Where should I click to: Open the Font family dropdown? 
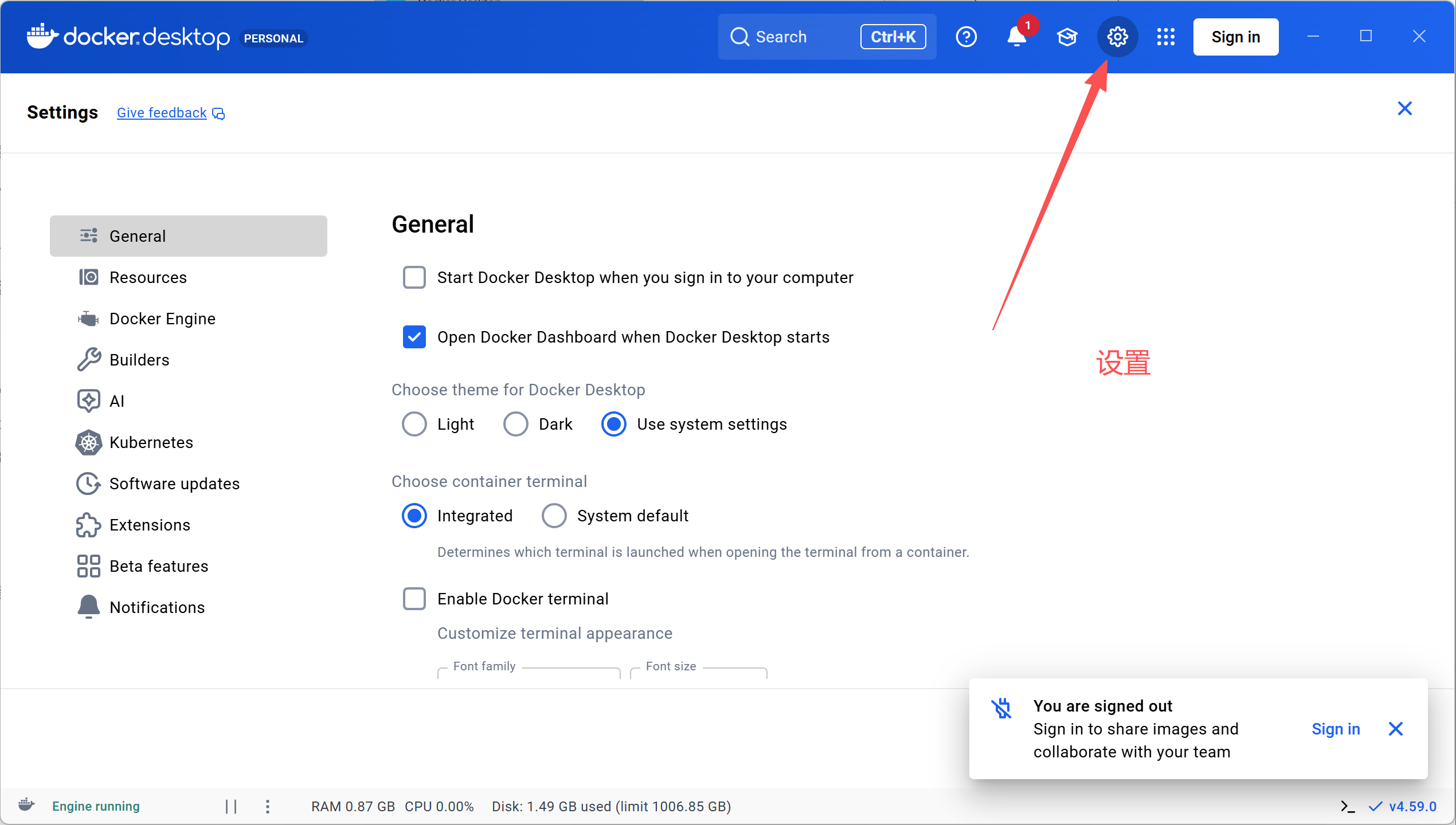click(529, 673)
